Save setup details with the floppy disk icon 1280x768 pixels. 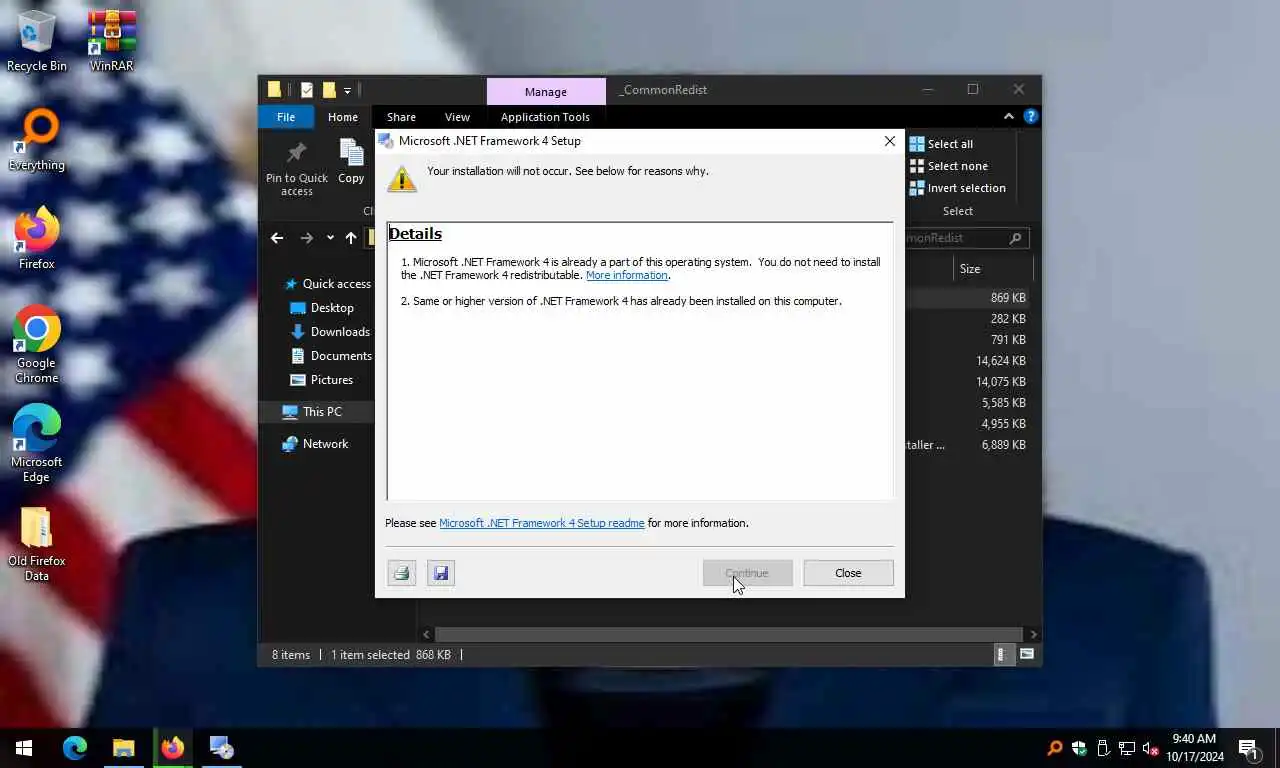[x=441, y=573]
